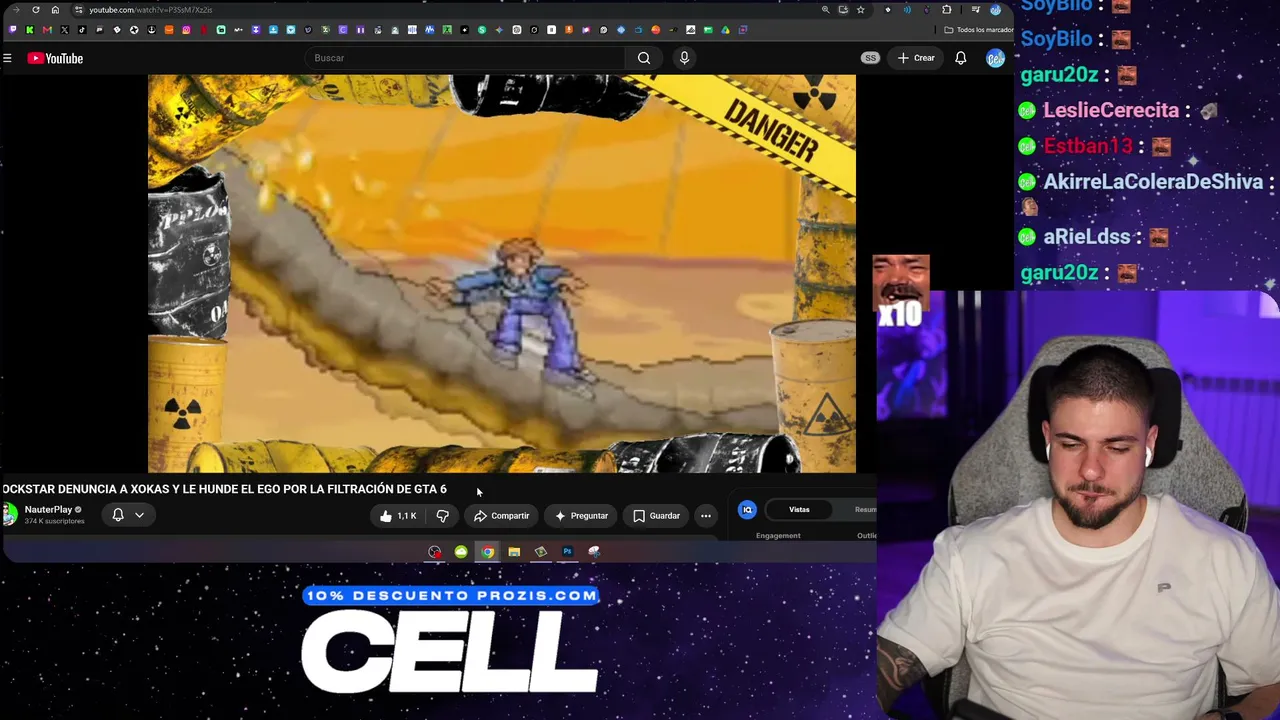Click the Preguntar button

581,516
